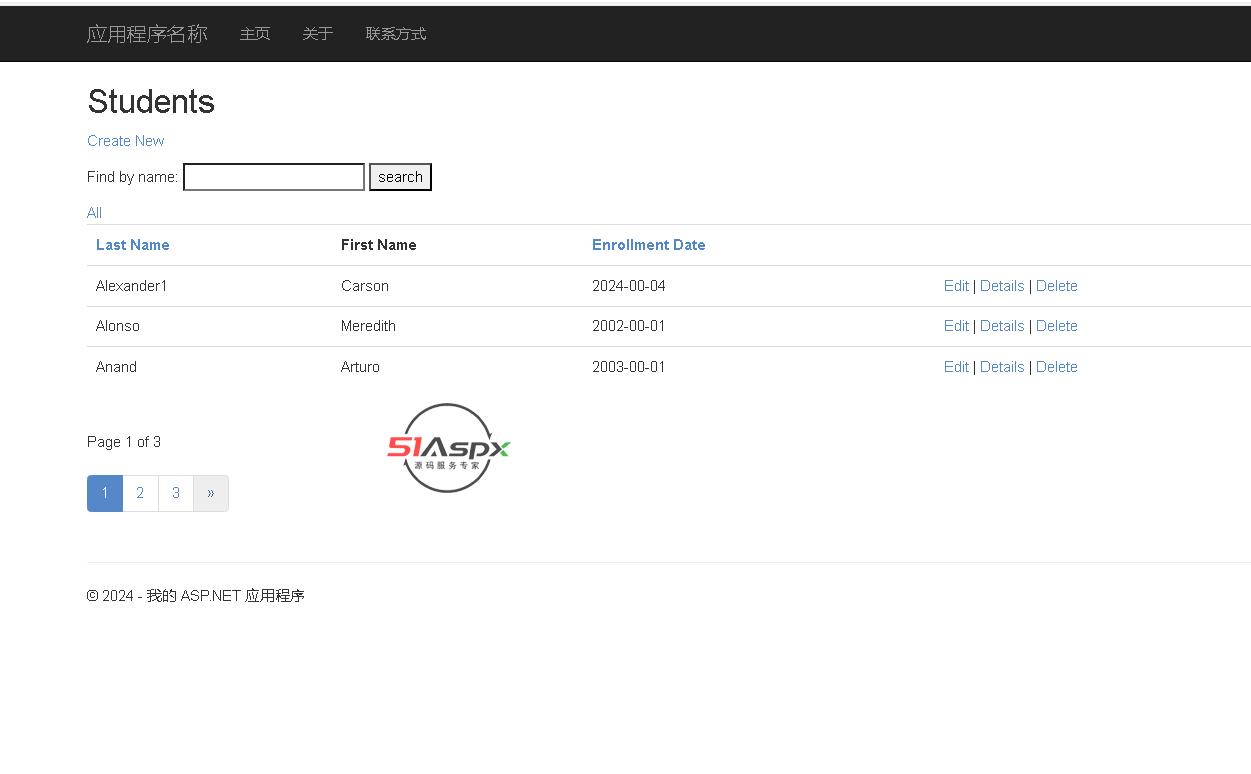The image size is (1251, 774).
Task: Click the All filter link
Action: [94, 213]
